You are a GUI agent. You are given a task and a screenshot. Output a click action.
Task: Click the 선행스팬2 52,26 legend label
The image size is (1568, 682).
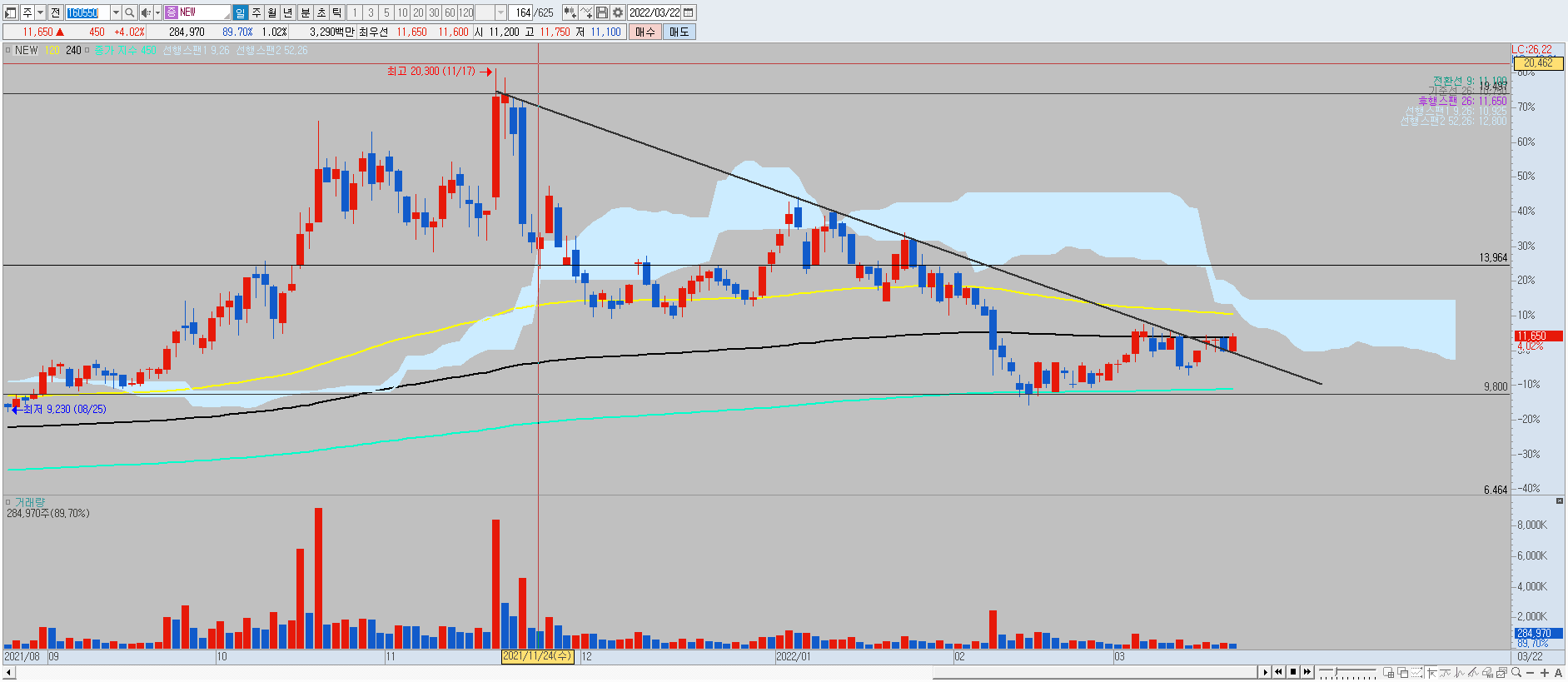[271, 50]
